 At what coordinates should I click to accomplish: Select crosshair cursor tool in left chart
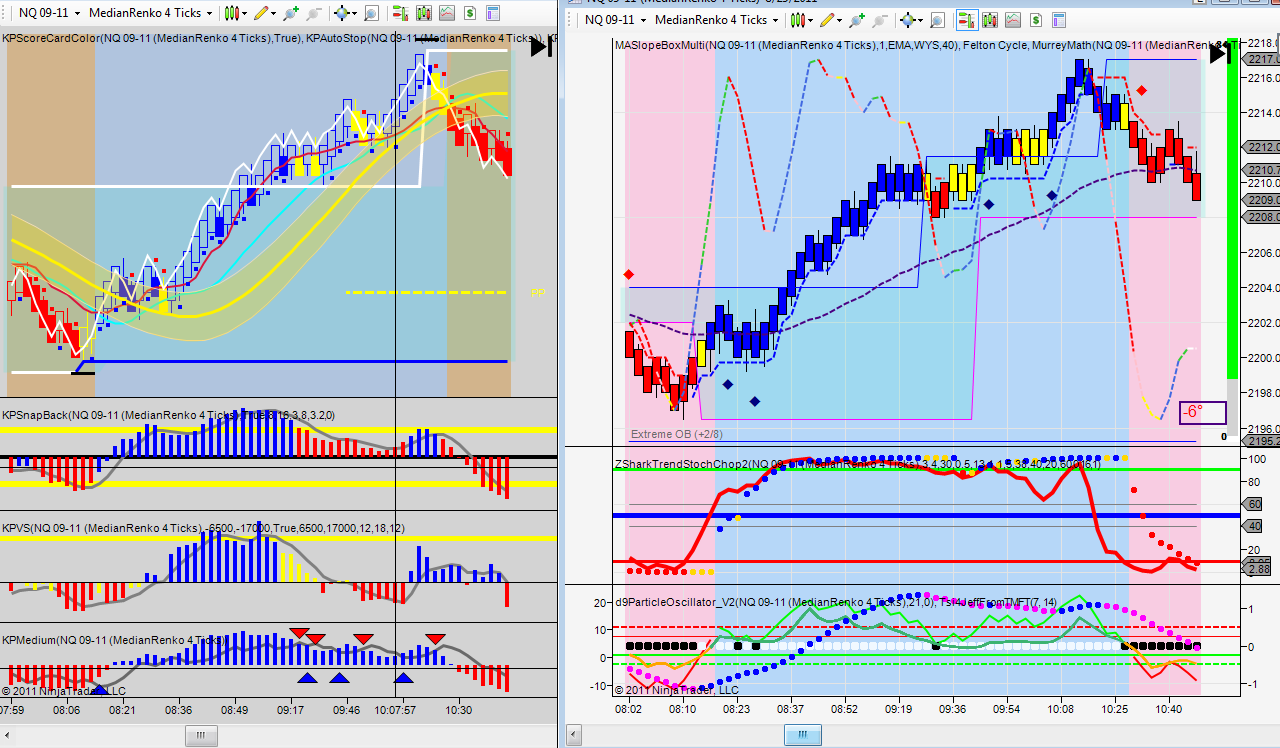(x=342, y=13)
